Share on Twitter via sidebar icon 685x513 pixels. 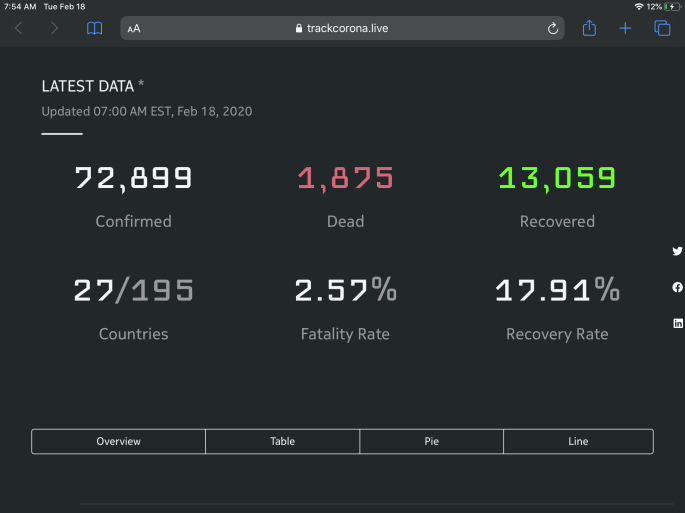pos(678,252)
